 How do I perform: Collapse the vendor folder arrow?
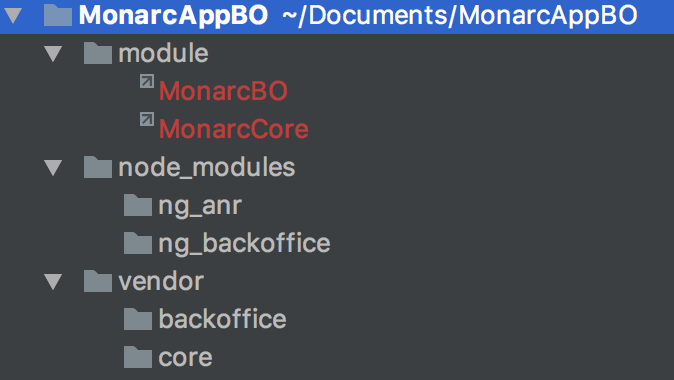coord(53,282)
